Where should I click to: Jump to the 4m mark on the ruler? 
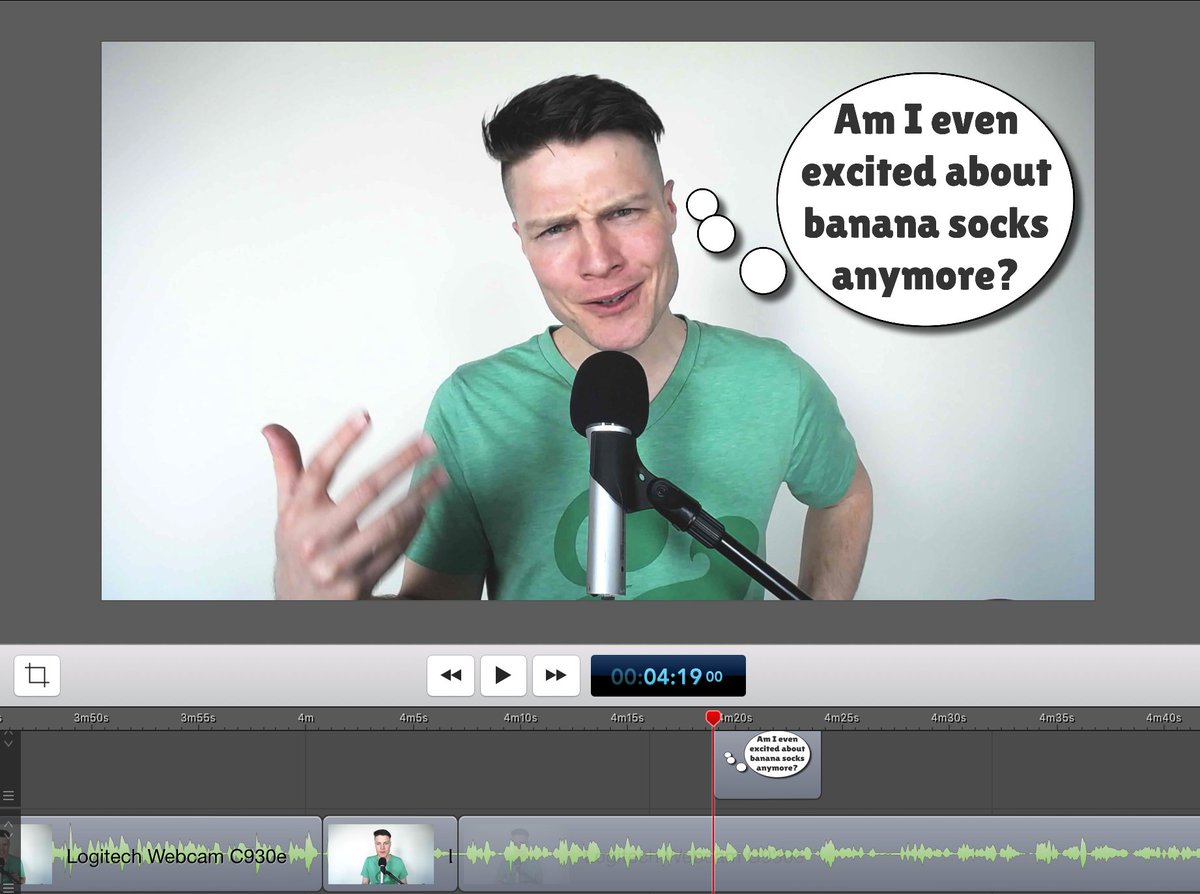click(306, 718)
